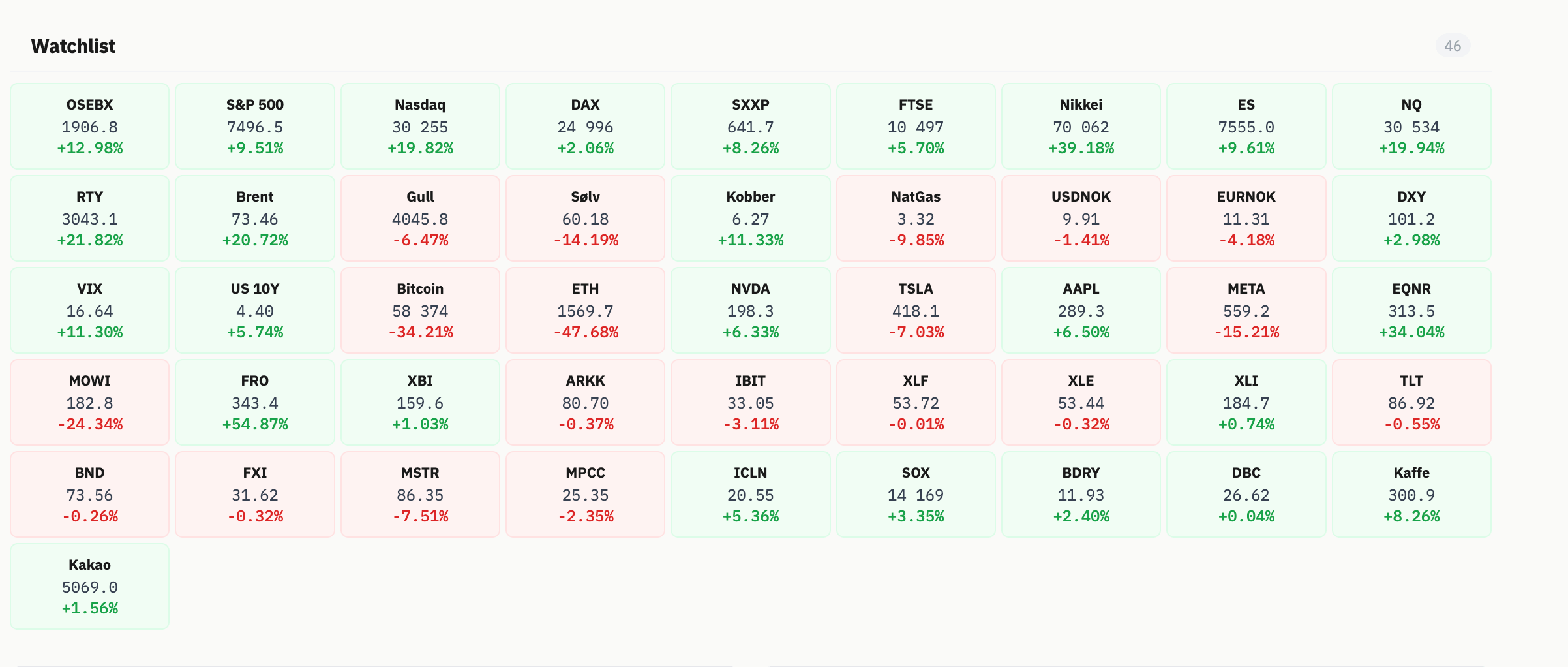This screenshot has width=1568, height=667.
Task: Click the Nasdaq tile
Action: 420,126
